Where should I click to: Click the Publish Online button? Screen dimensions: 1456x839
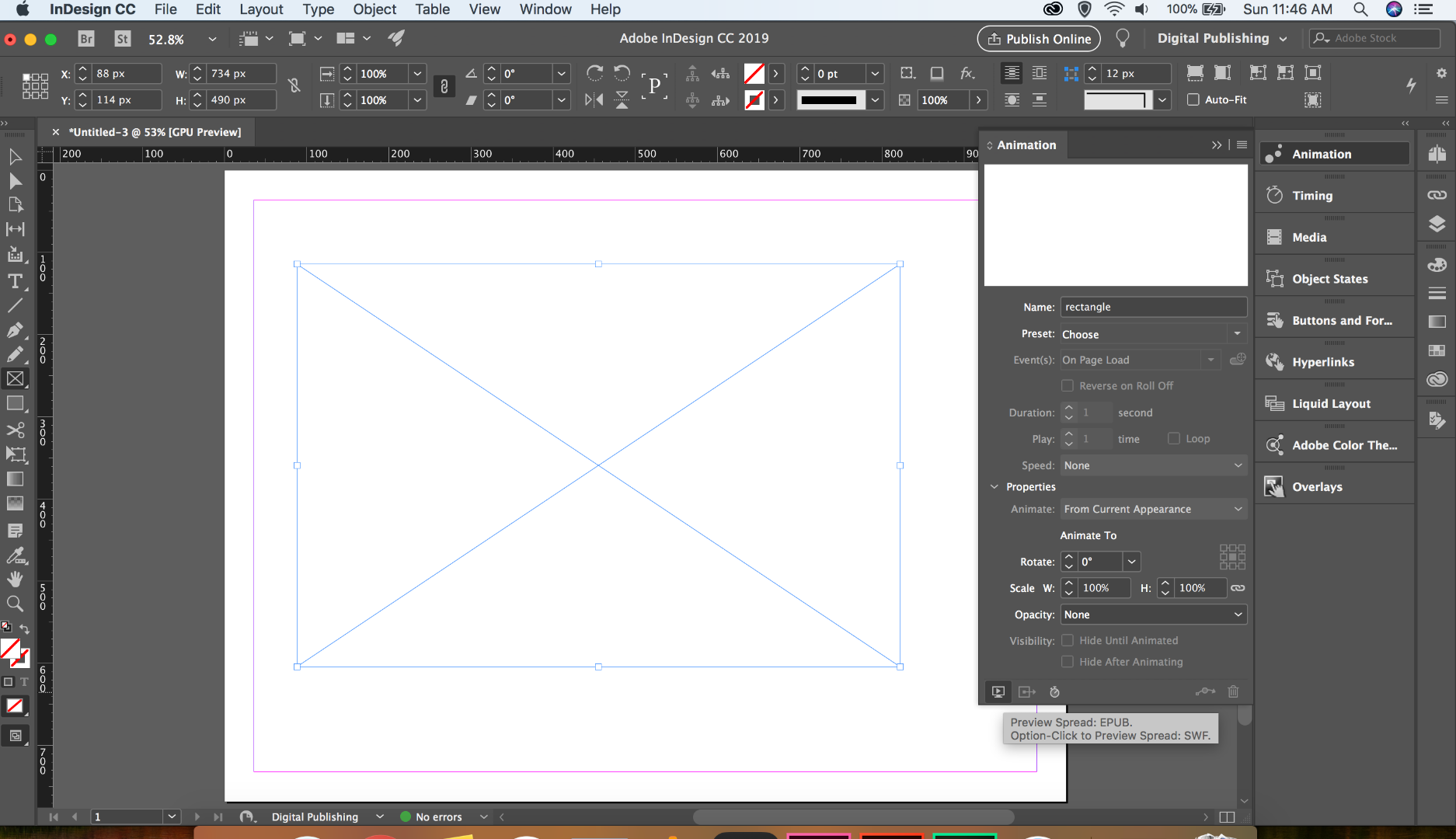(x=1039, y=39)
